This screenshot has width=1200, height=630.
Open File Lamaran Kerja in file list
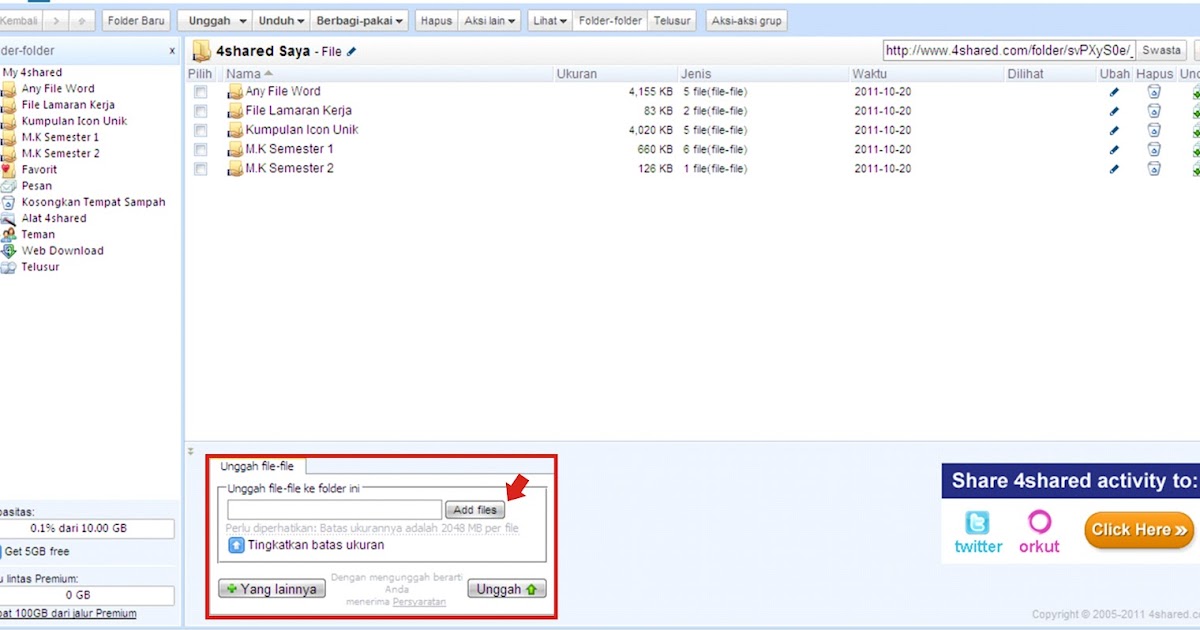(x=299, y=111)
